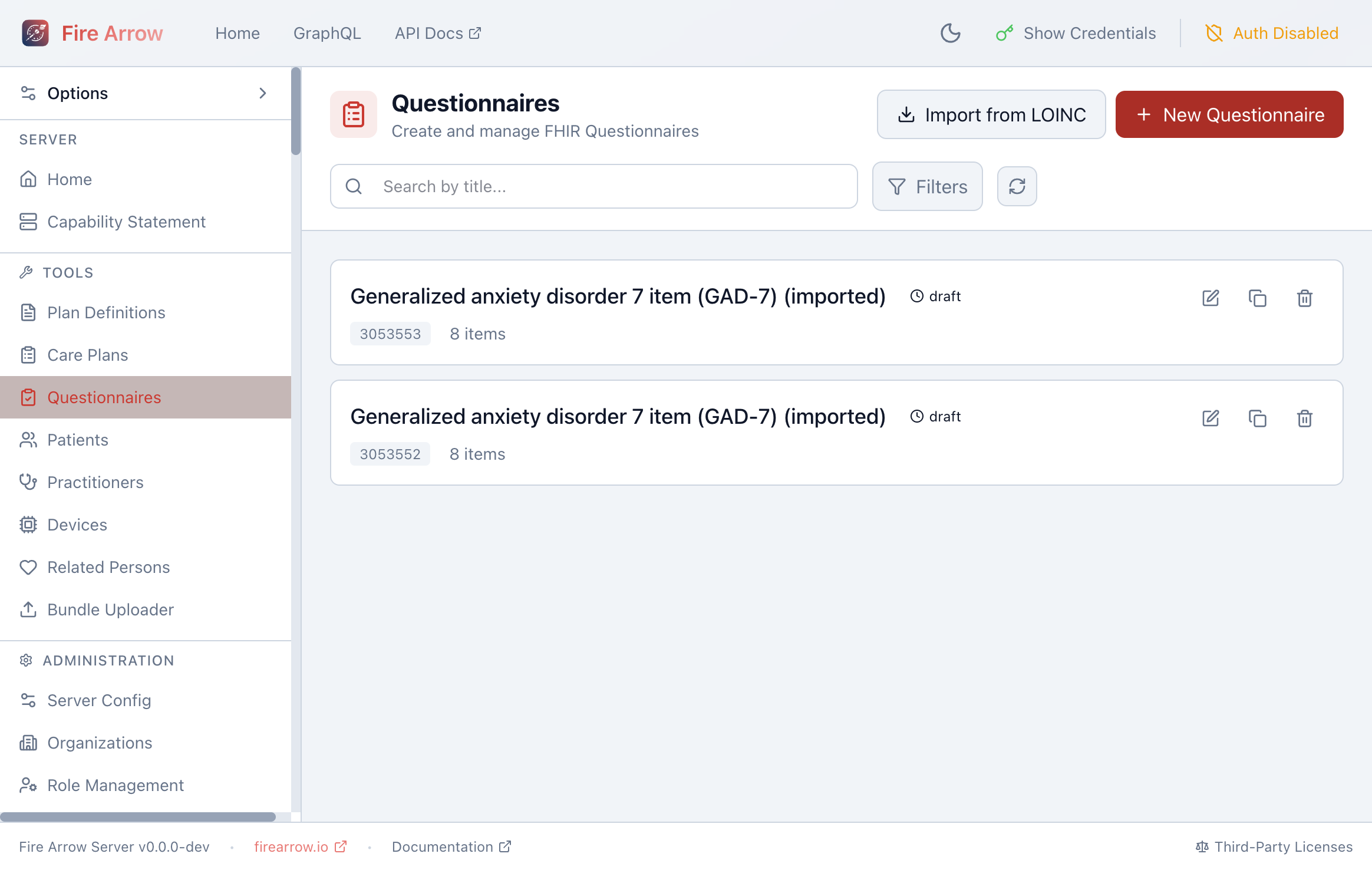Click Import from LOINC button
Image resolution: width=1372 pixels, height=870 pixels.
click(x=991, y=114)
